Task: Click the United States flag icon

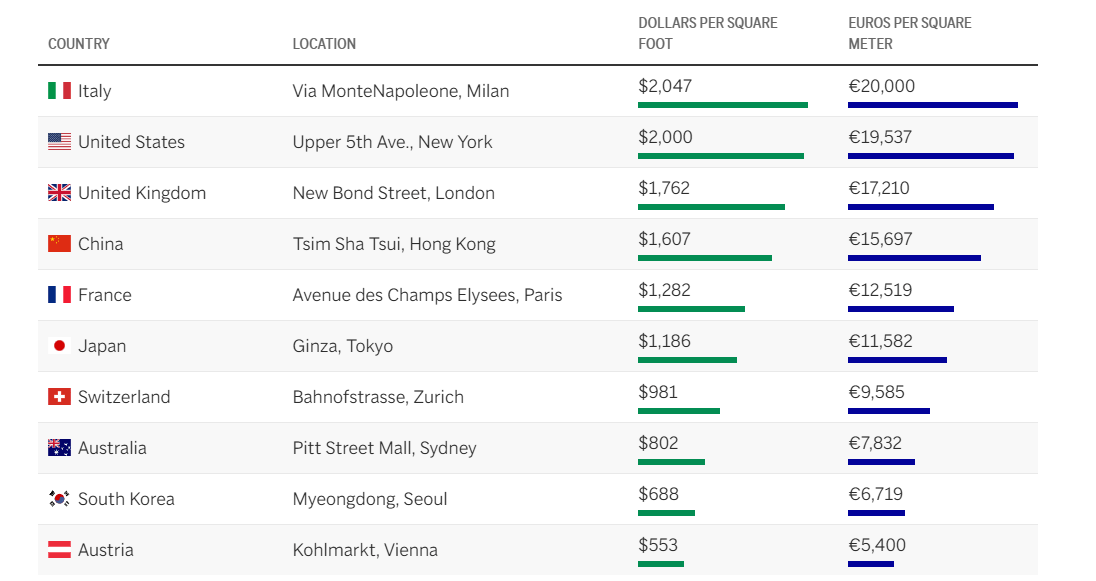Action: [x=59, y=142]
